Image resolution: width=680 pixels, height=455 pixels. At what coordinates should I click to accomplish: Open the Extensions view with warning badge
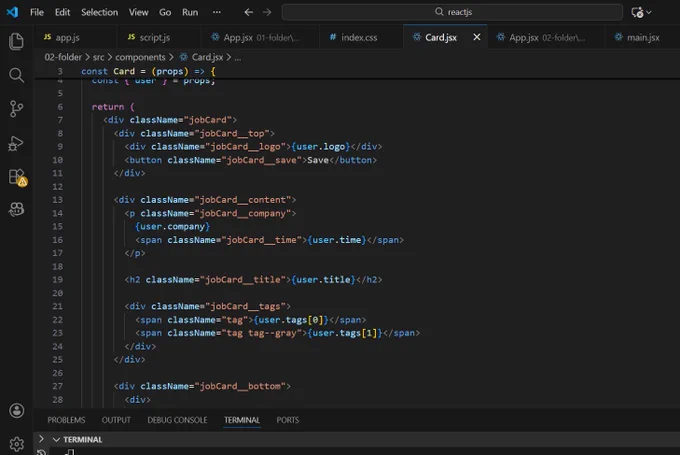tap(17, 177)
